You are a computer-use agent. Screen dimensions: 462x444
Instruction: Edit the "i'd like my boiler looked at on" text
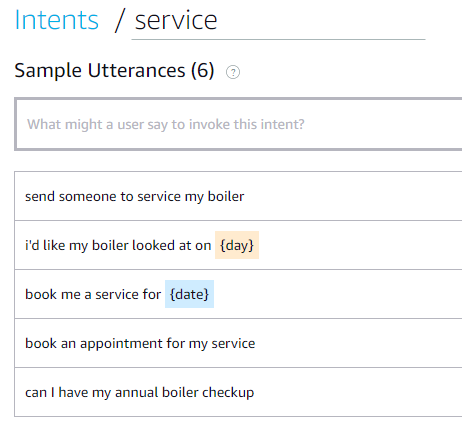118,245
